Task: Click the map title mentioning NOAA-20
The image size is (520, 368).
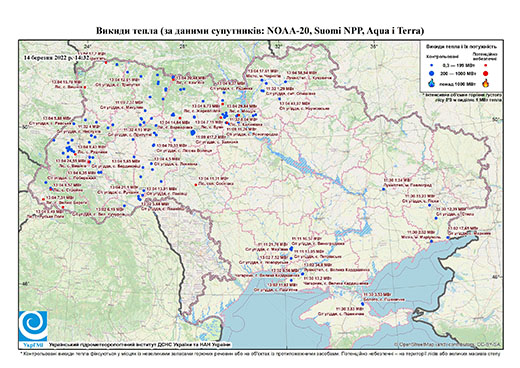Action: (x=260, y=31)
